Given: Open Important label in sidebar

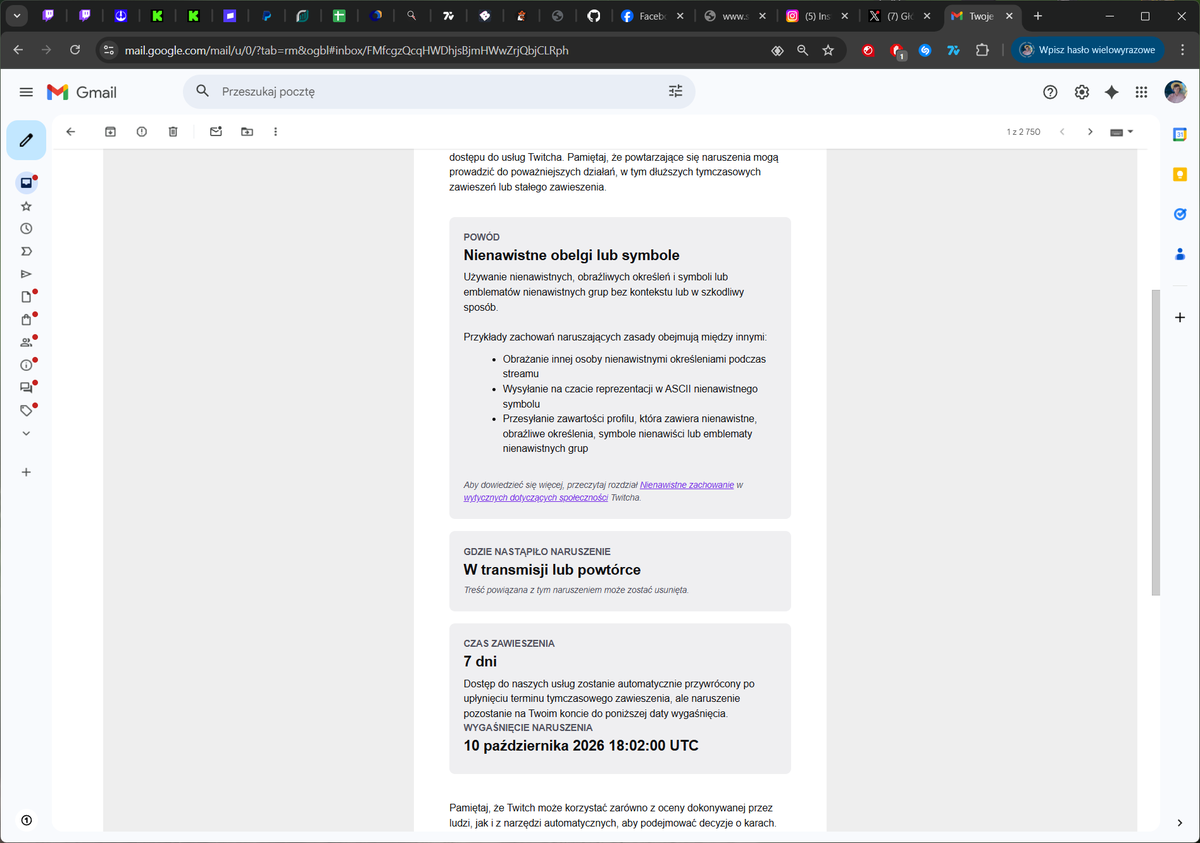Looking at the screenshot, I should [26, 251].
